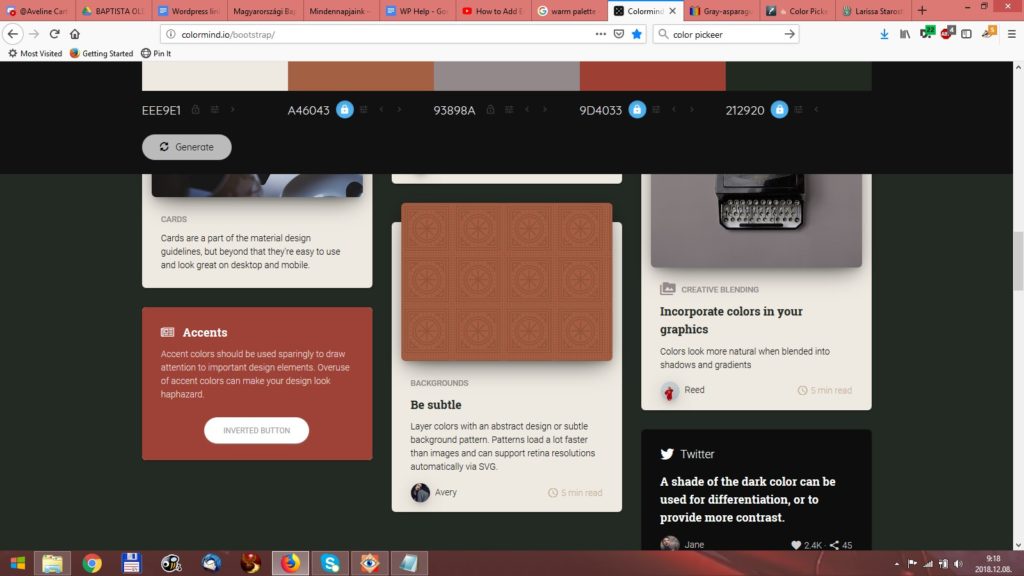The image size is (1024, 576).
Task: Save page to Pocket
Action: click(x=619, y=34)
